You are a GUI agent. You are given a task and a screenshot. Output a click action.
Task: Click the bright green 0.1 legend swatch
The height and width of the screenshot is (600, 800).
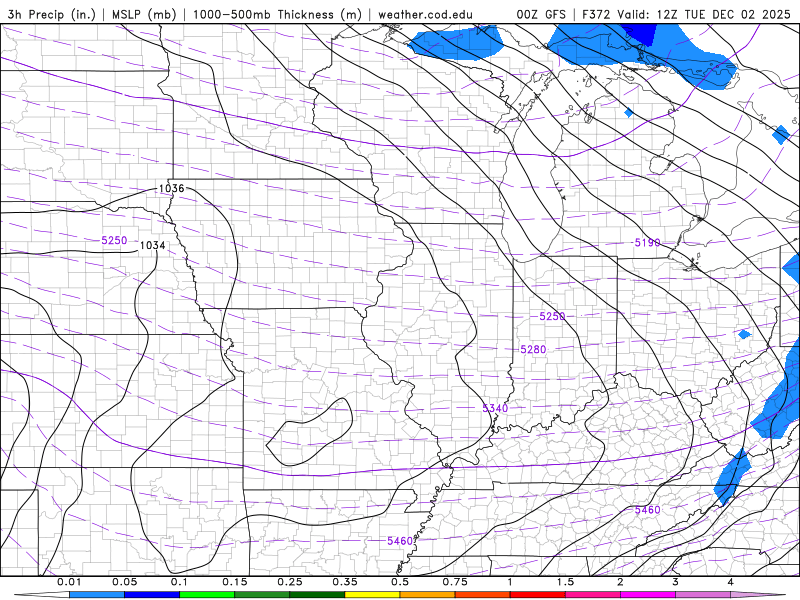coord(207,595)
